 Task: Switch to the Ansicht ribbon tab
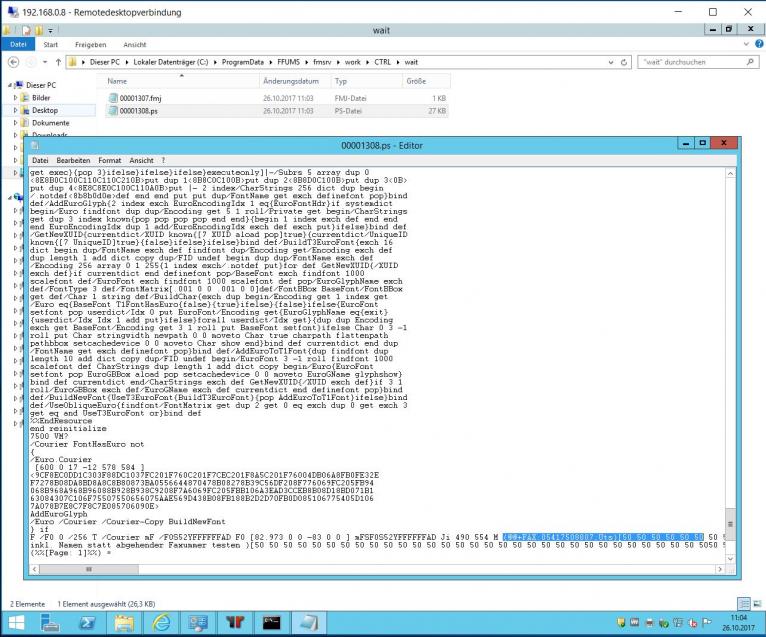point(134,45)
